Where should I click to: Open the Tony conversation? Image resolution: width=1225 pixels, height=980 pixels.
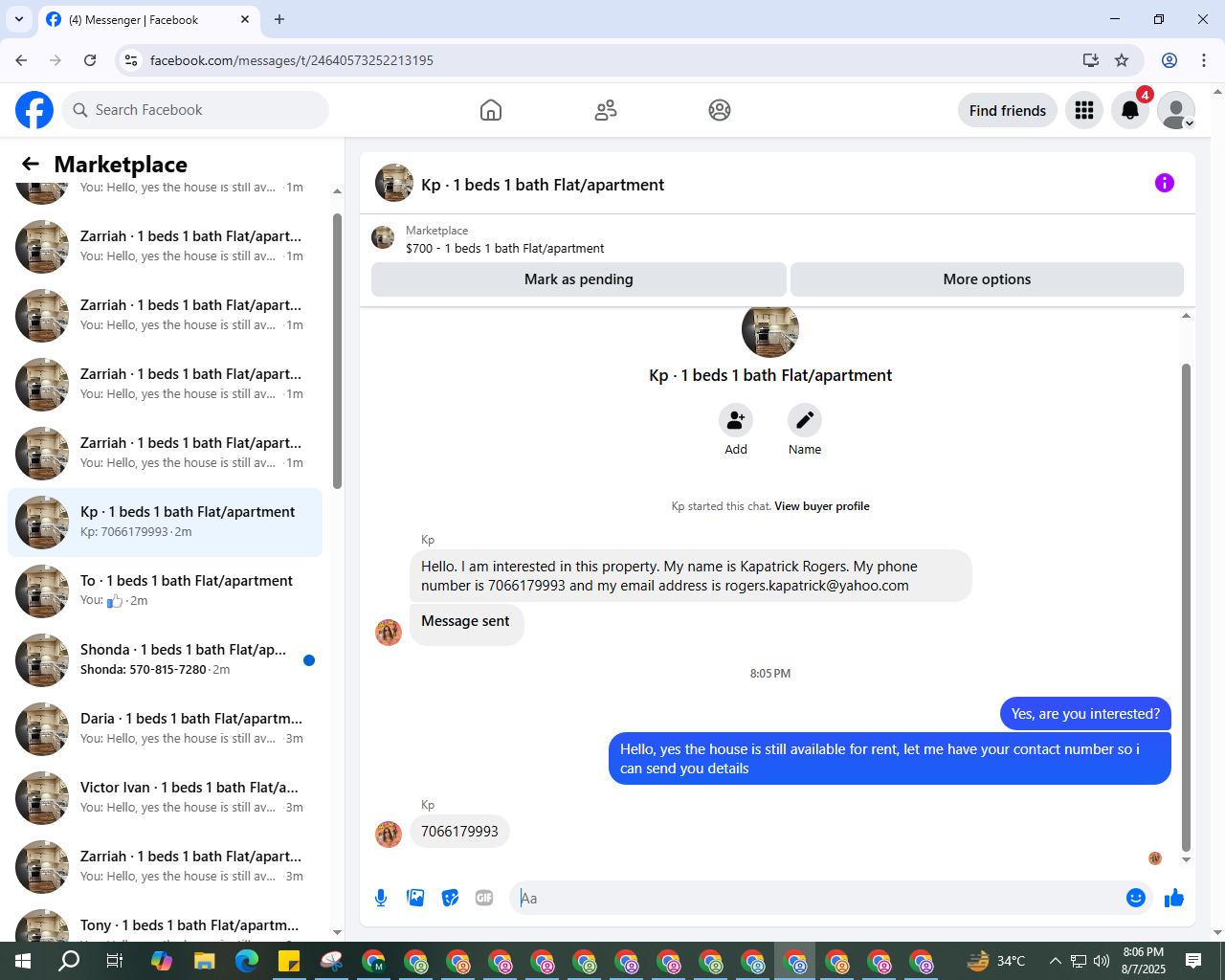pyautogui.click(x=165, y=925)
